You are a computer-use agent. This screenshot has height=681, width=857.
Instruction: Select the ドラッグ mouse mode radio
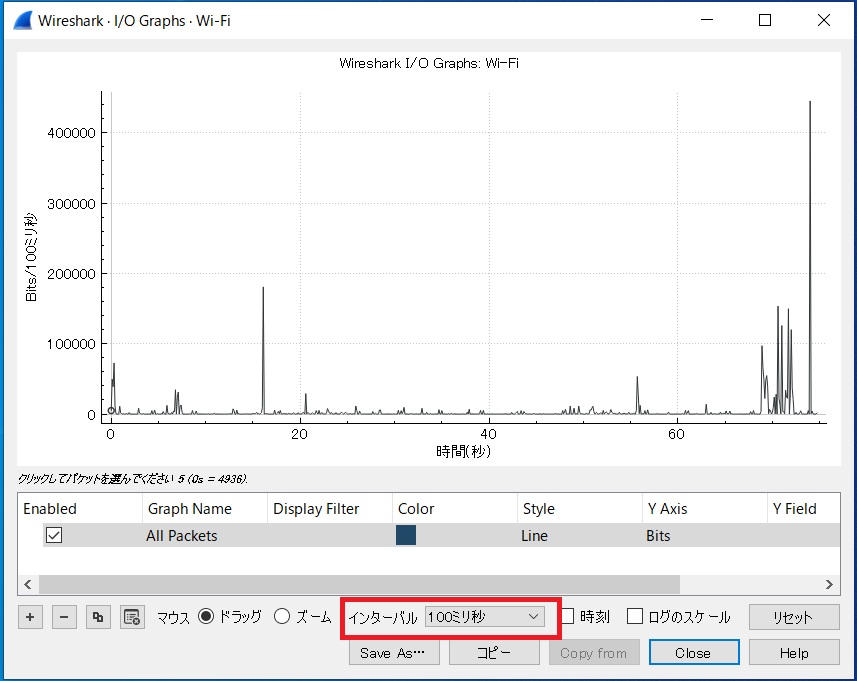tap(206, 617)
